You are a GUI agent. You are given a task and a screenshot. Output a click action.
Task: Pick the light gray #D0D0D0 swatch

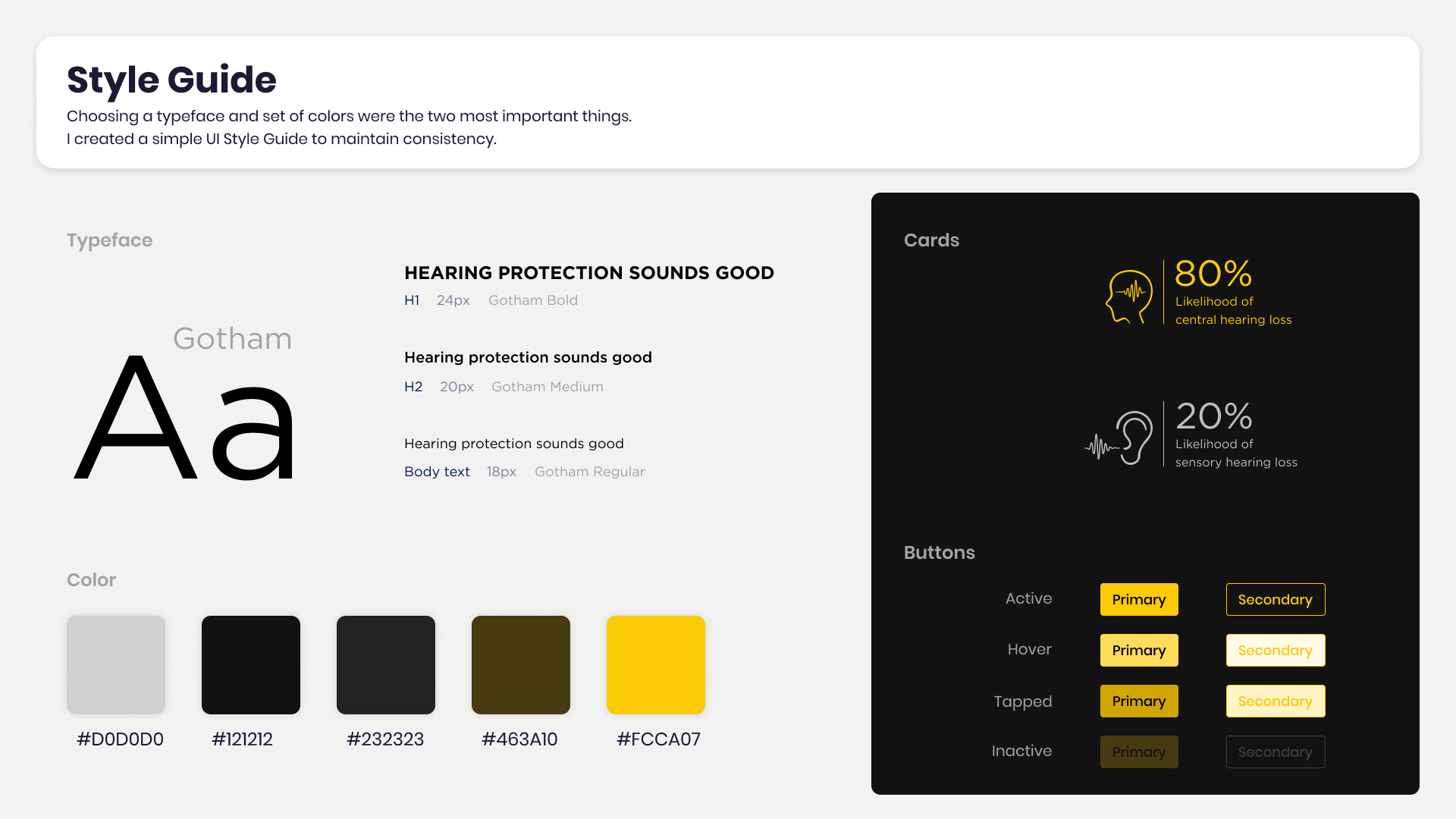[x=116, y=665]
